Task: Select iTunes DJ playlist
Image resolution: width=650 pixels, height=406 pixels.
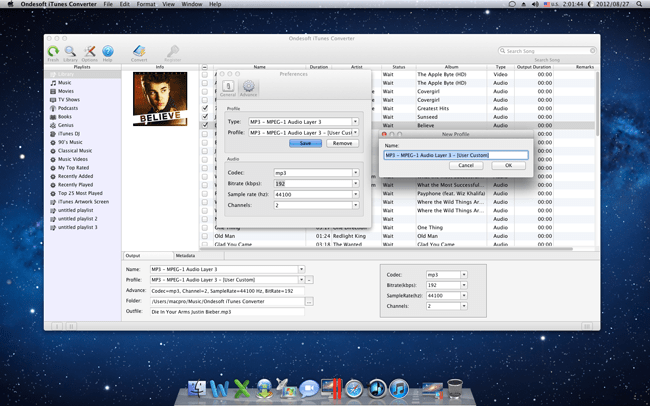Action: click(x=69, y=134)
